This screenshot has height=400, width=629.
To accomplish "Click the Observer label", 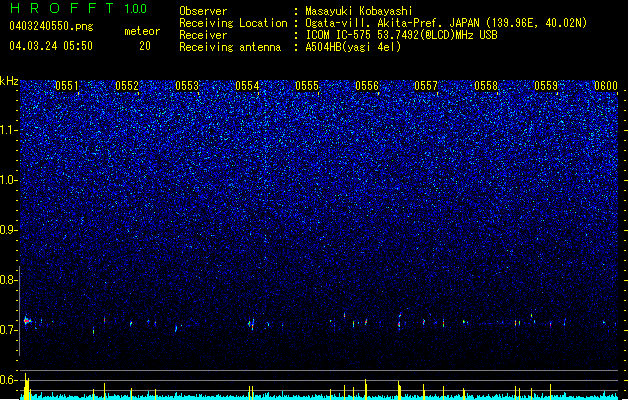I will (x=203, y=11).
